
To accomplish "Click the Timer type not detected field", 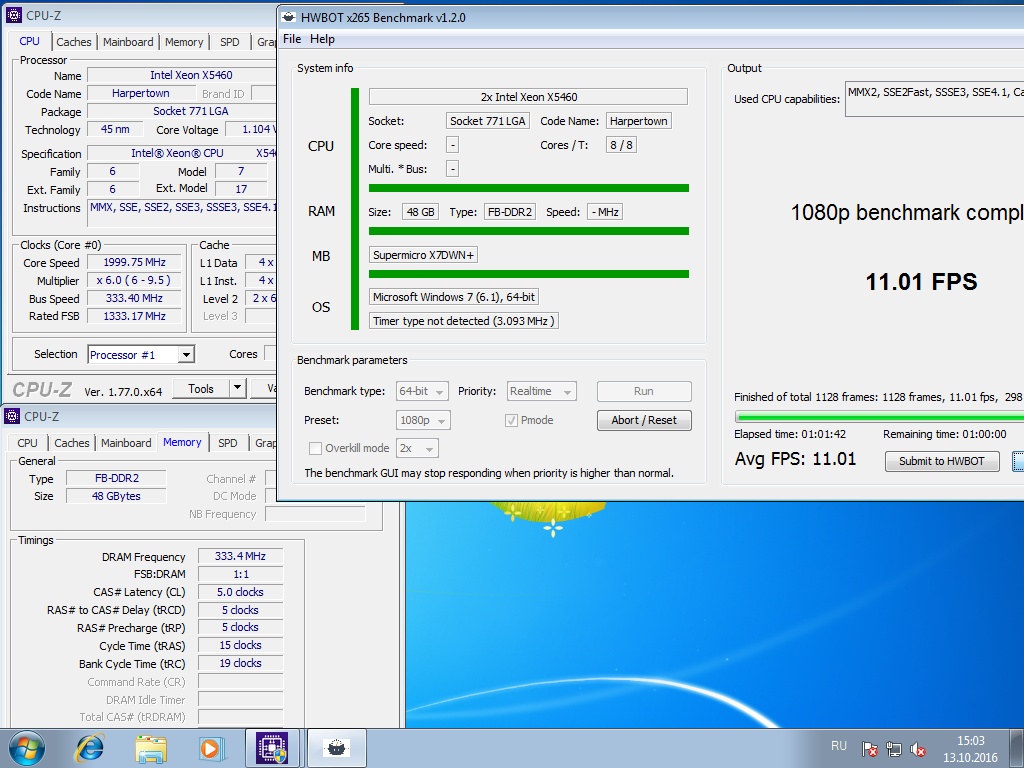I will (464, 321).
